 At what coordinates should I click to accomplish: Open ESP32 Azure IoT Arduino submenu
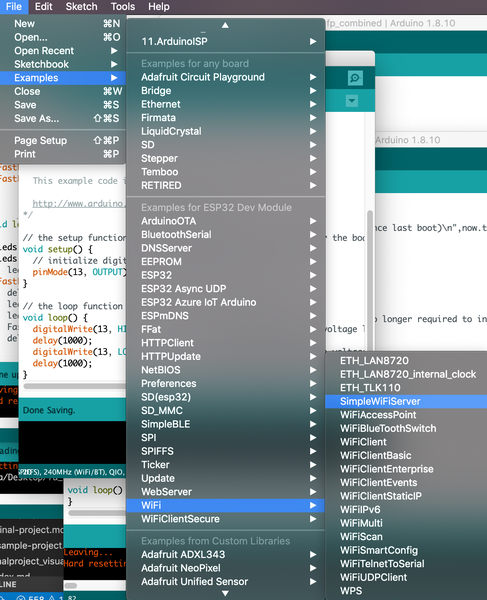click(225, 302)
